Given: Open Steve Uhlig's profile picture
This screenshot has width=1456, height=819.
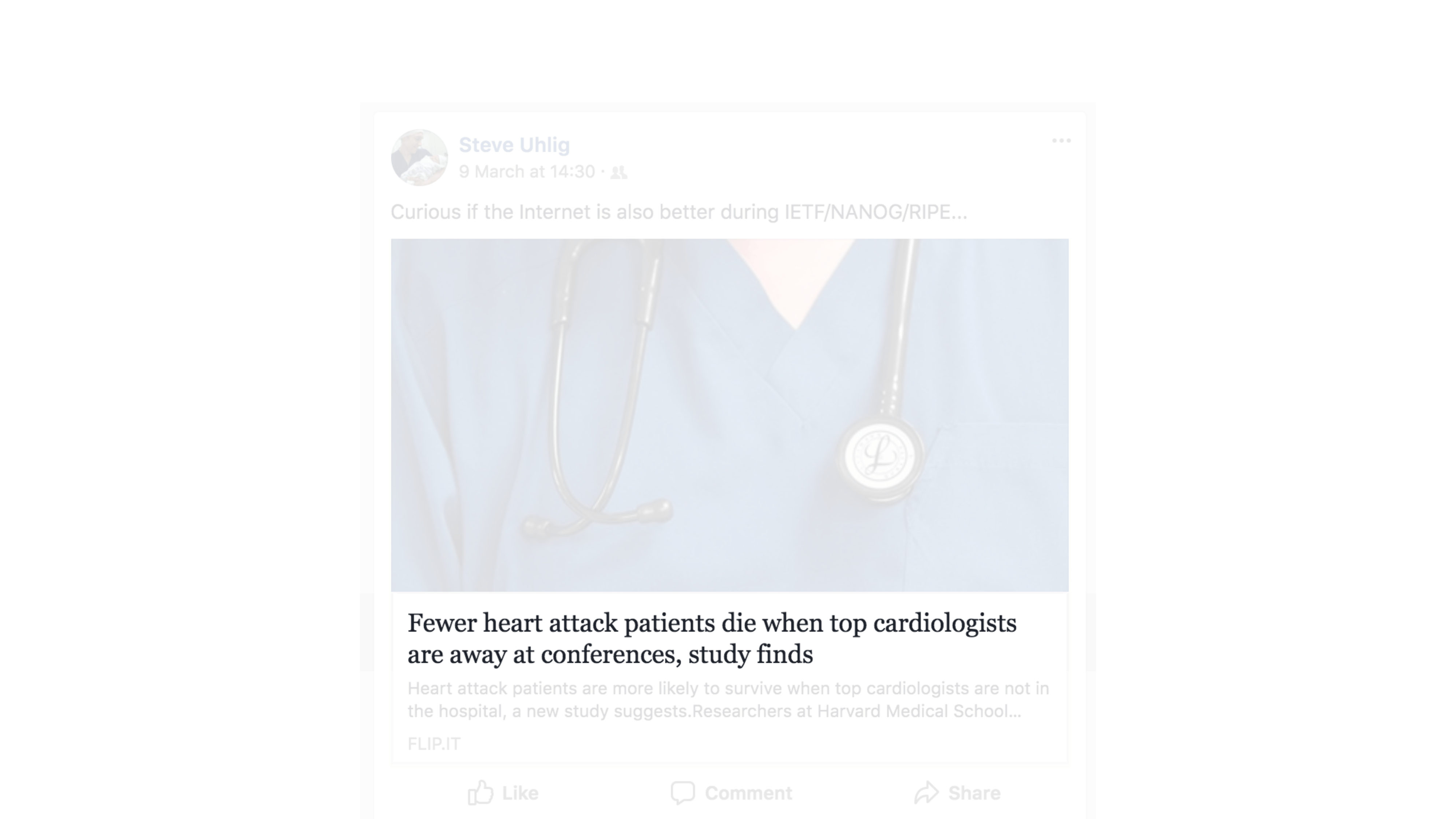Looking at the screenshot, I should (x=419, y=158).
